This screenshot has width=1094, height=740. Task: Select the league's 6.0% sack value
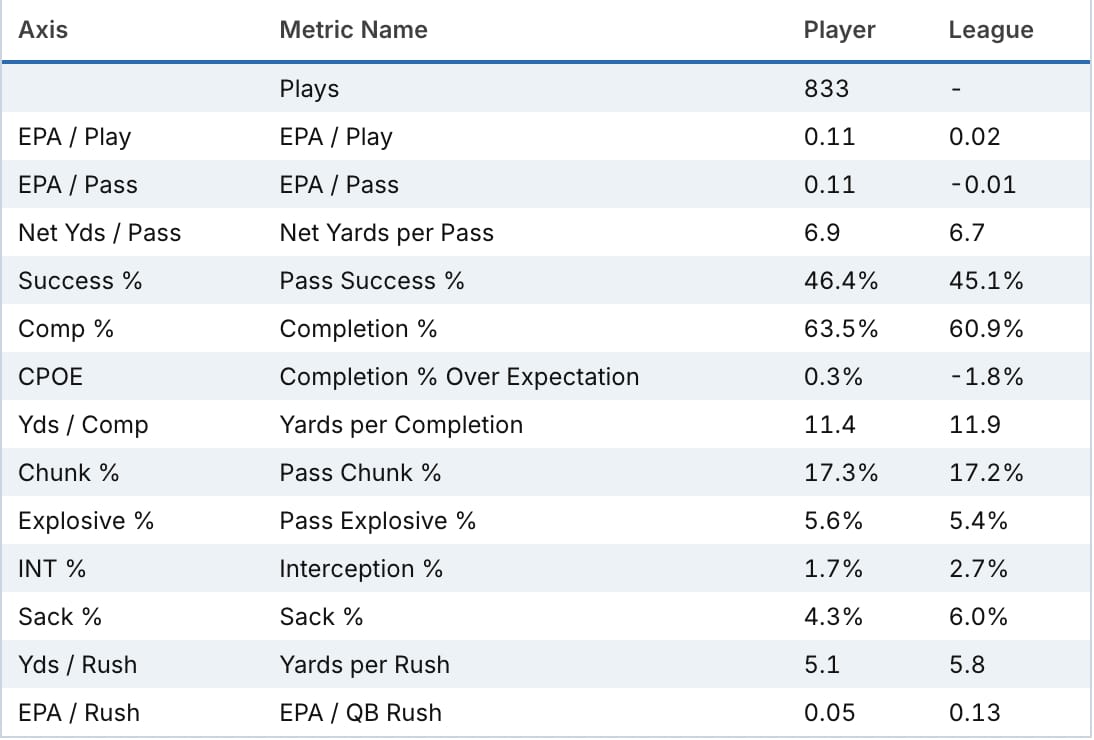[978, 617]
